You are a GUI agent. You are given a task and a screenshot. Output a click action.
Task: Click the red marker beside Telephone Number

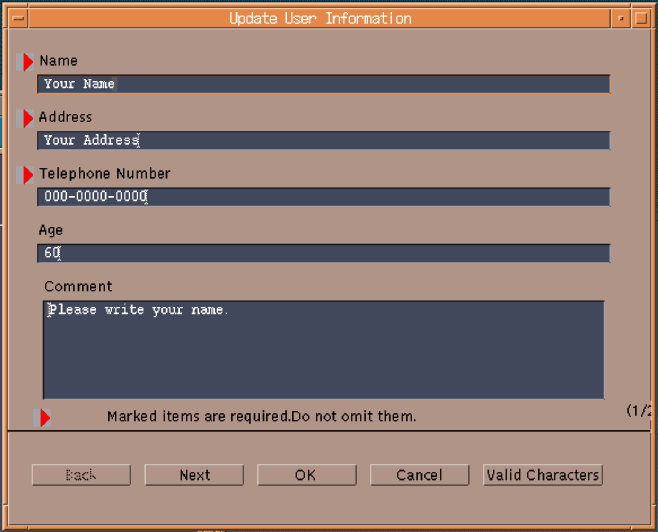click(25, 175)
